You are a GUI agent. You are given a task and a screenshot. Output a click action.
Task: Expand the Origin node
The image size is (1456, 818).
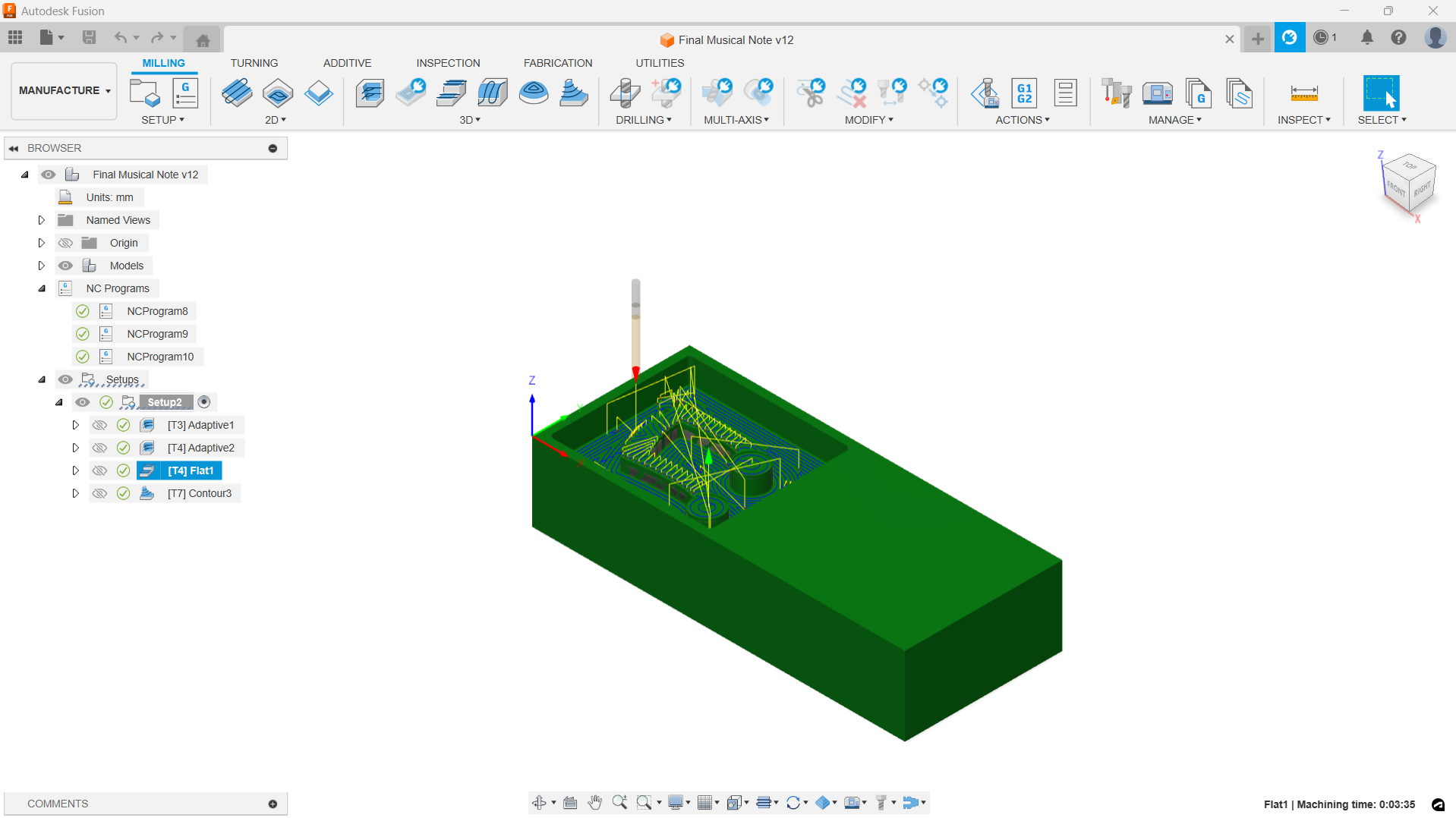click(x=42, y=243)
